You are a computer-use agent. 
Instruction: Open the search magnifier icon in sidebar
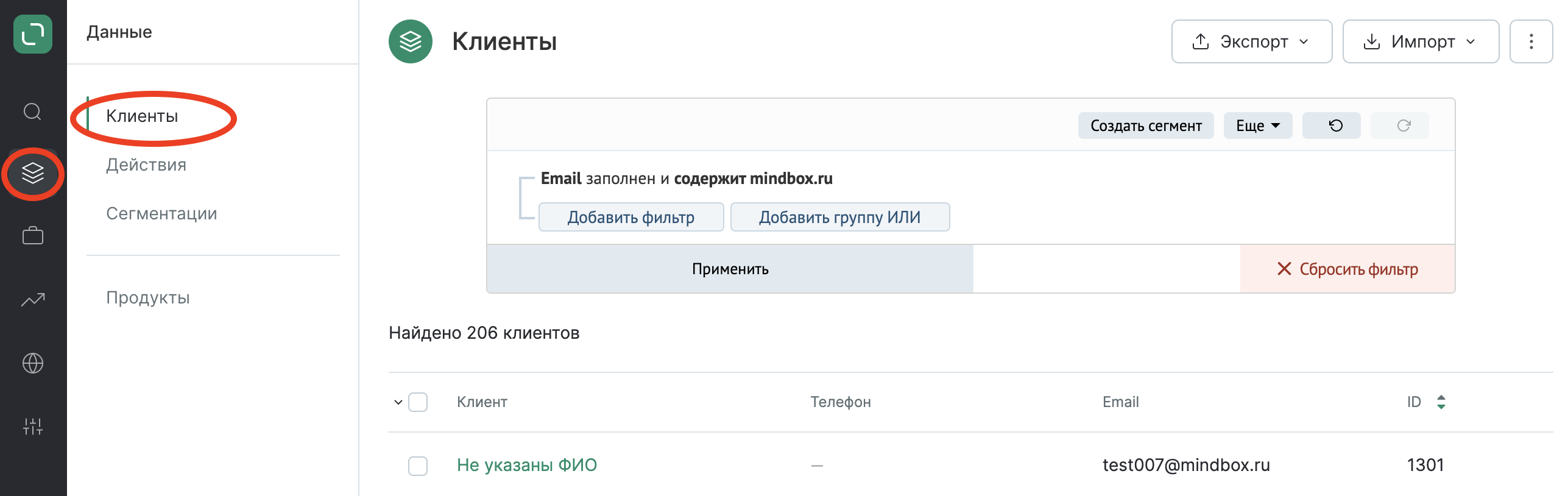coord(32,112)
